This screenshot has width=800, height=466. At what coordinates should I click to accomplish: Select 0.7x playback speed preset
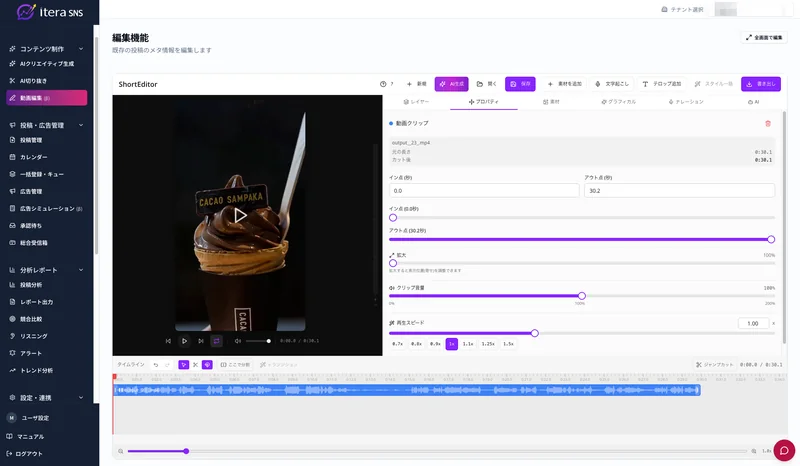[397, 344]
